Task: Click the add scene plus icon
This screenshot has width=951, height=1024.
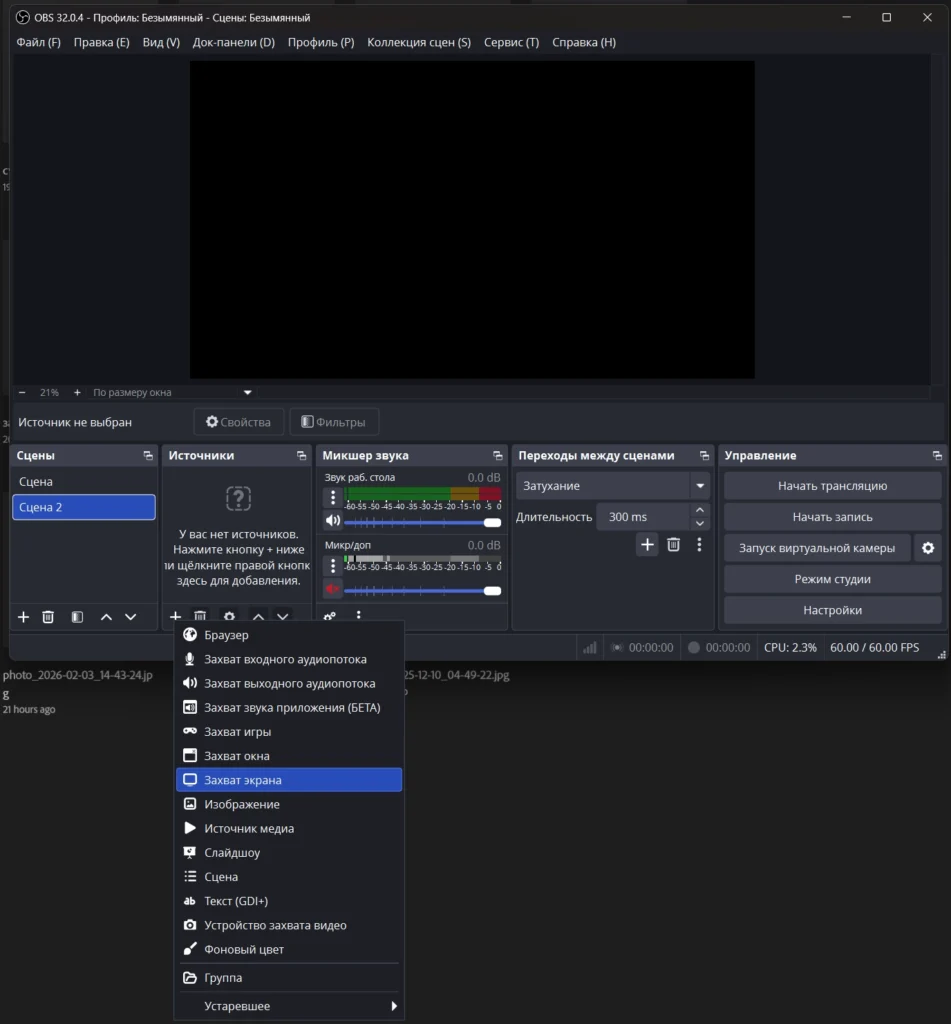Action: (24, 617)
